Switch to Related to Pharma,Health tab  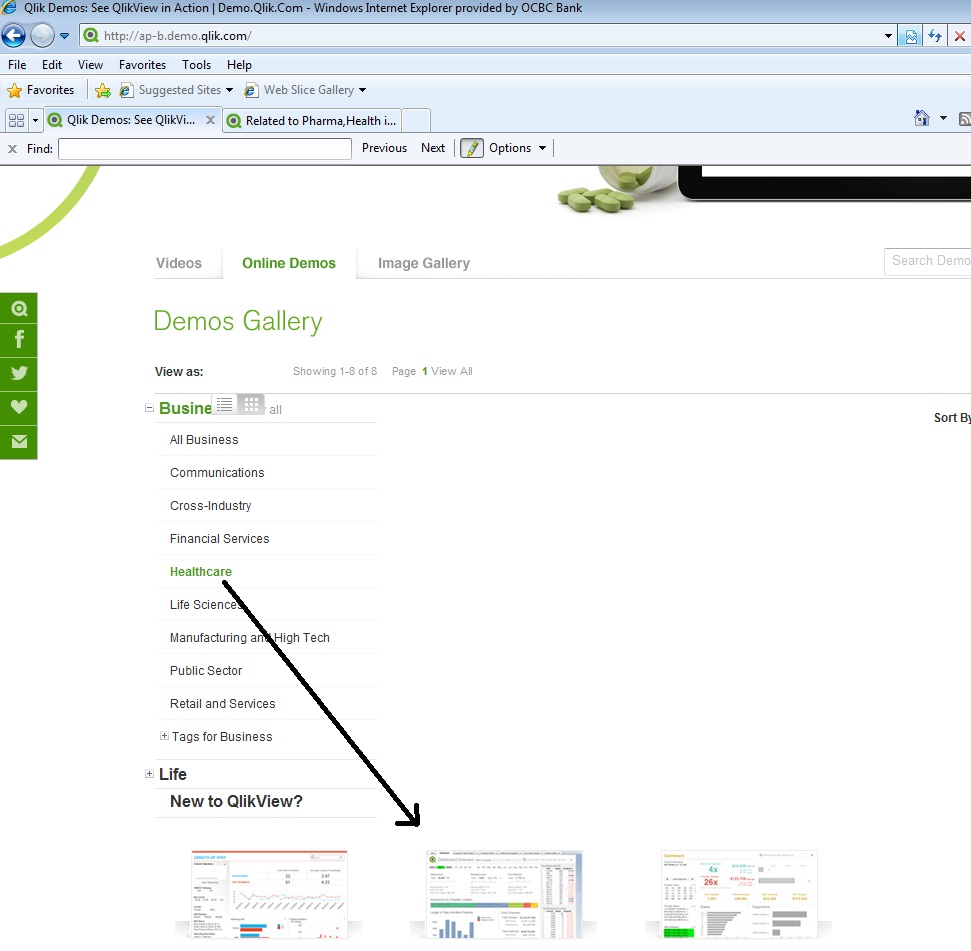[313, 121]
